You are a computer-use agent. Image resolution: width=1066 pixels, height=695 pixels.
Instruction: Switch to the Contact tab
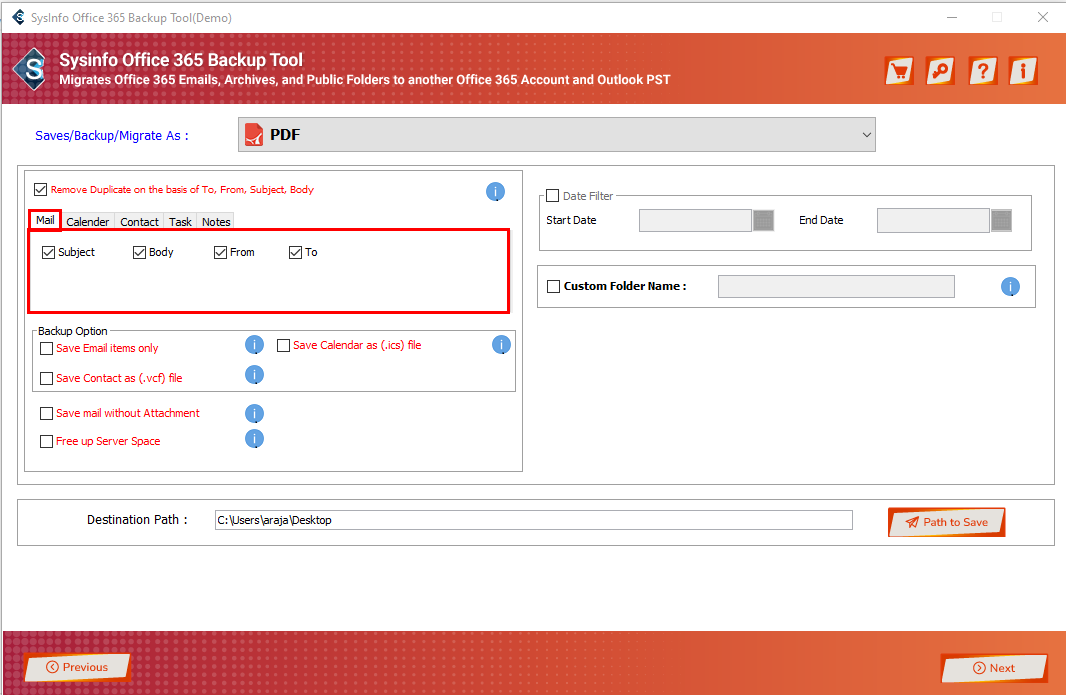click(x=139, y=222)
